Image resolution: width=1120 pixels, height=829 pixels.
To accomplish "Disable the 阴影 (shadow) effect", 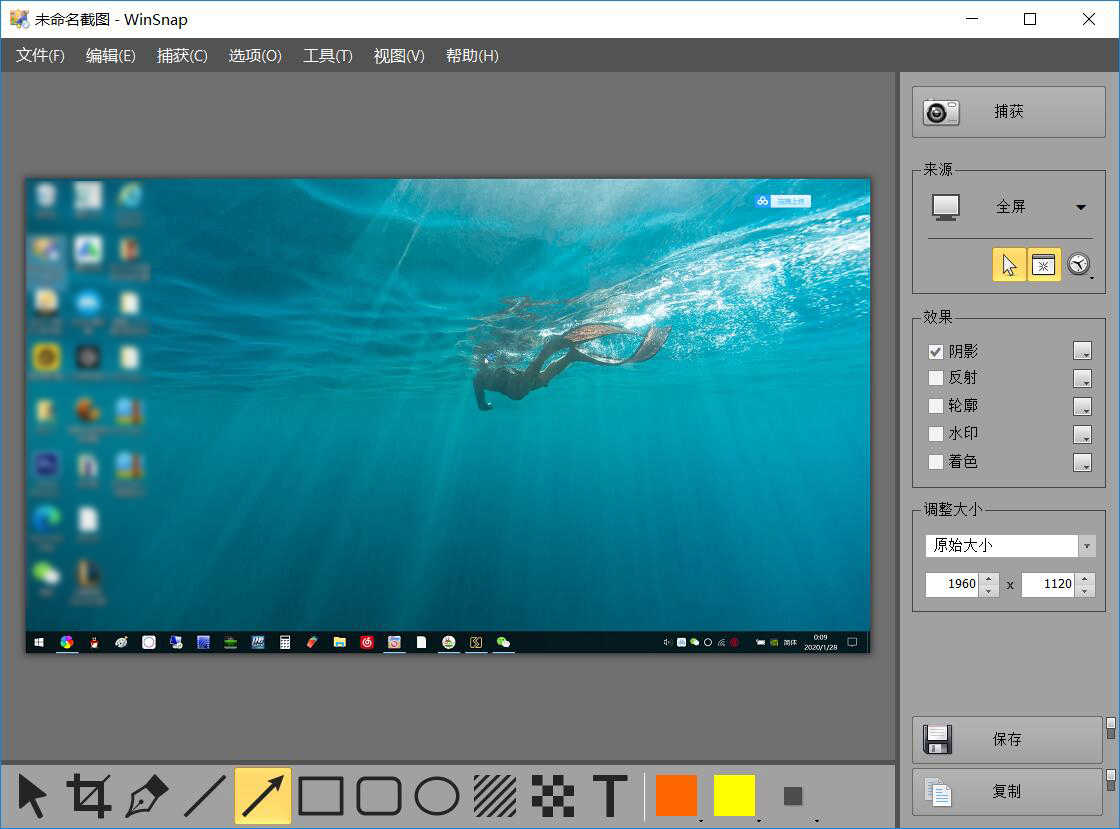I will pos(935,351).
